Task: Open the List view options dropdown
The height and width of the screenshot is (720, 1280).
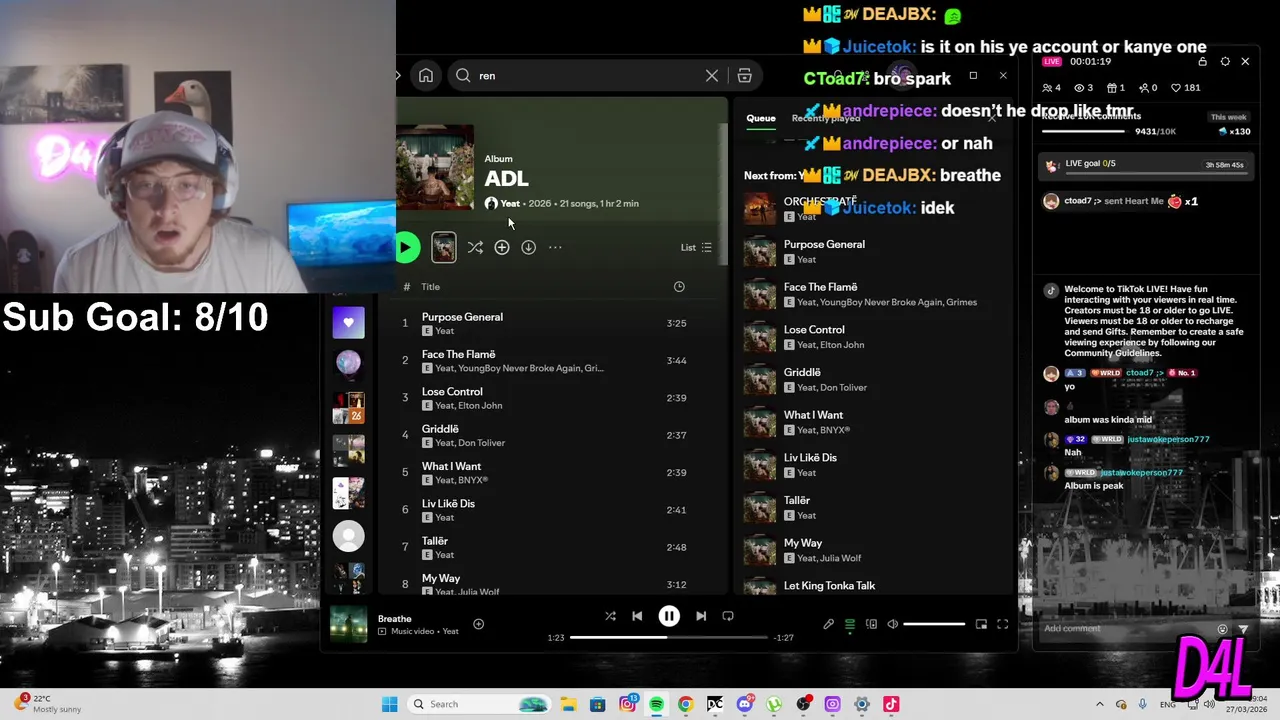Action: 696,247
